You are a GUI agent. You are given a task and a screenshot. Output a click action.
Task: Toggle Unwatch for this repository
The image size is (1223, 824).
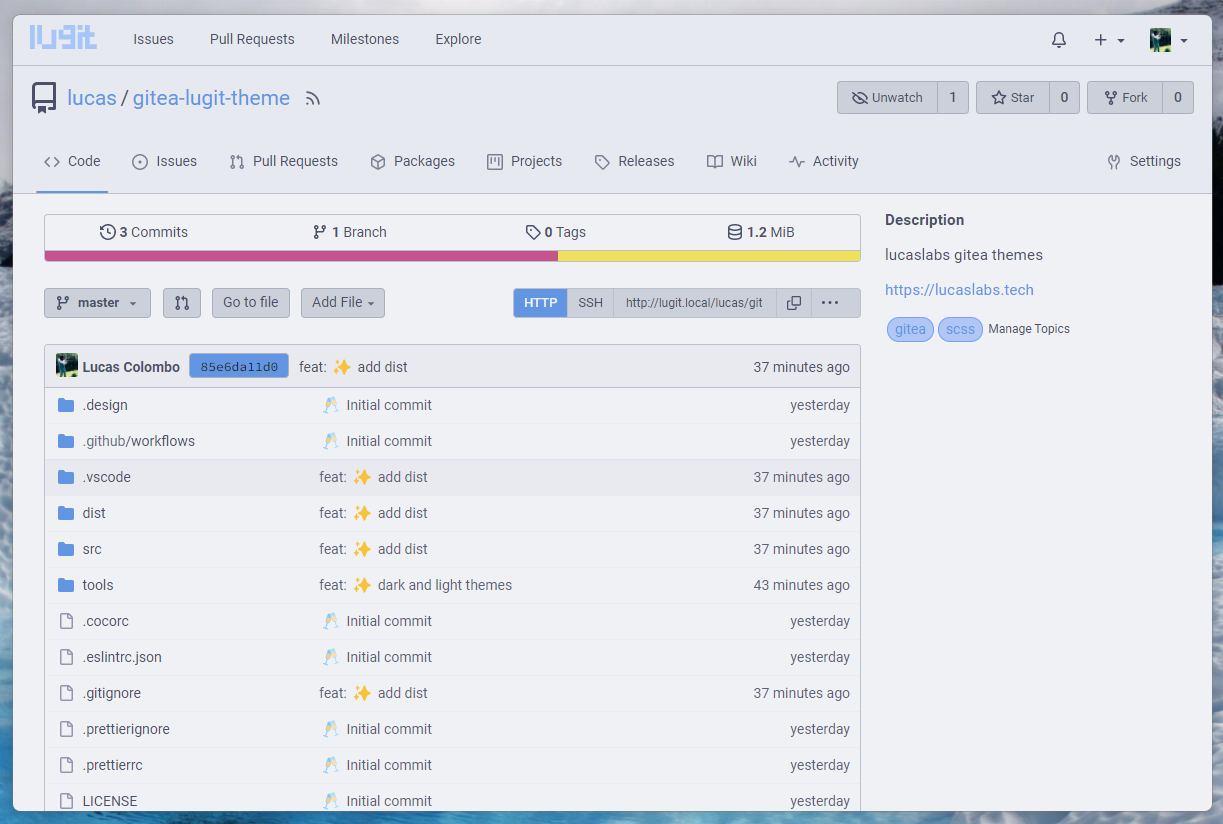point(887,97)
